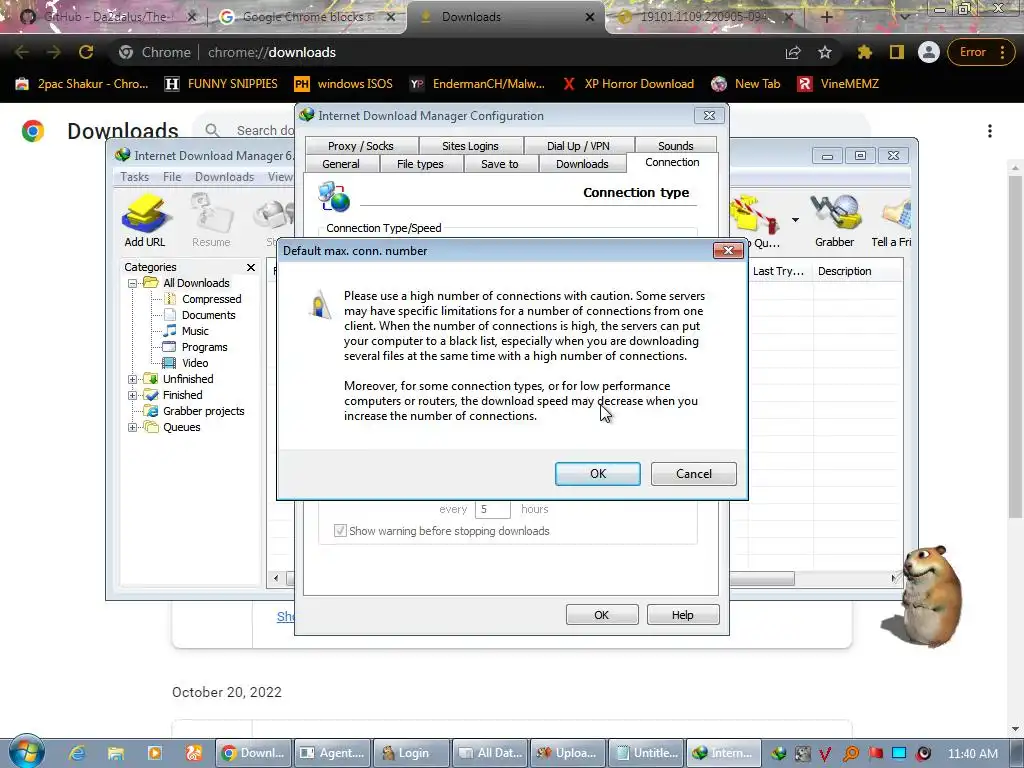Image resolution: width=1024 pixels, height=768 pixels.
Task: Open the Tasks menu in IDM
Action: [135, 177]
